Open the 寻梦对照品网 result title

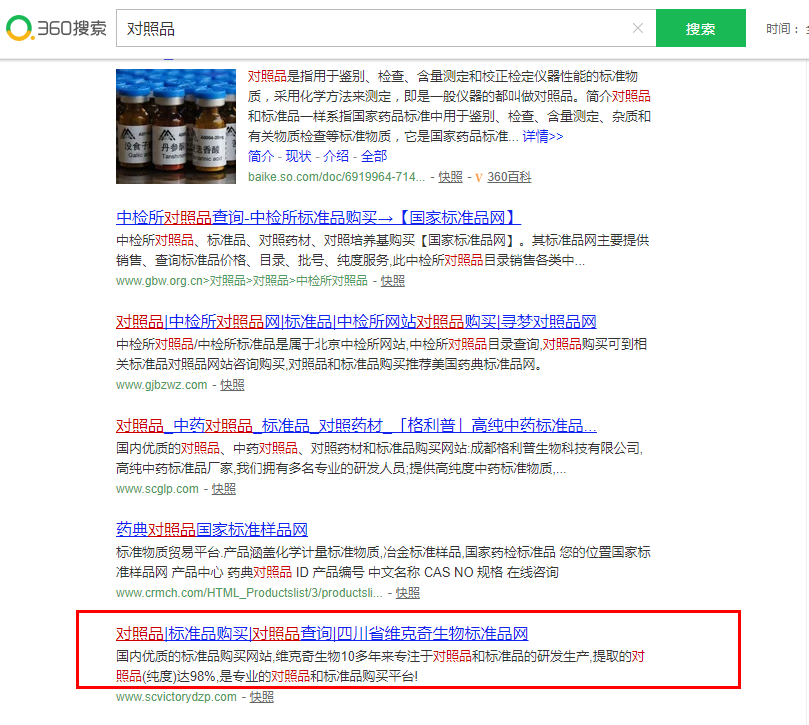356,322
